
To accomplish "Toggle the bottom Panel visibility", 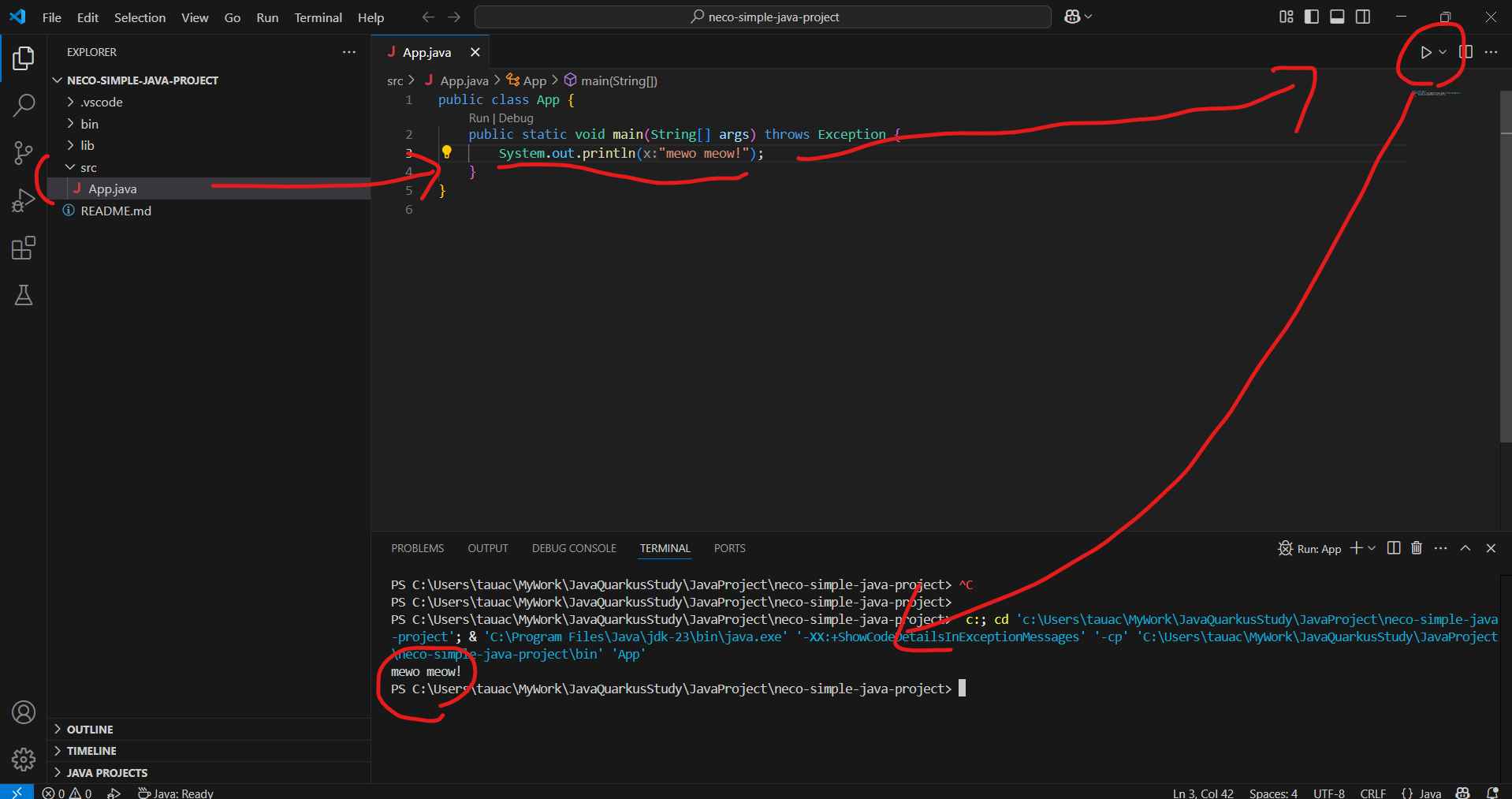I will click(x=1337, y=17).
